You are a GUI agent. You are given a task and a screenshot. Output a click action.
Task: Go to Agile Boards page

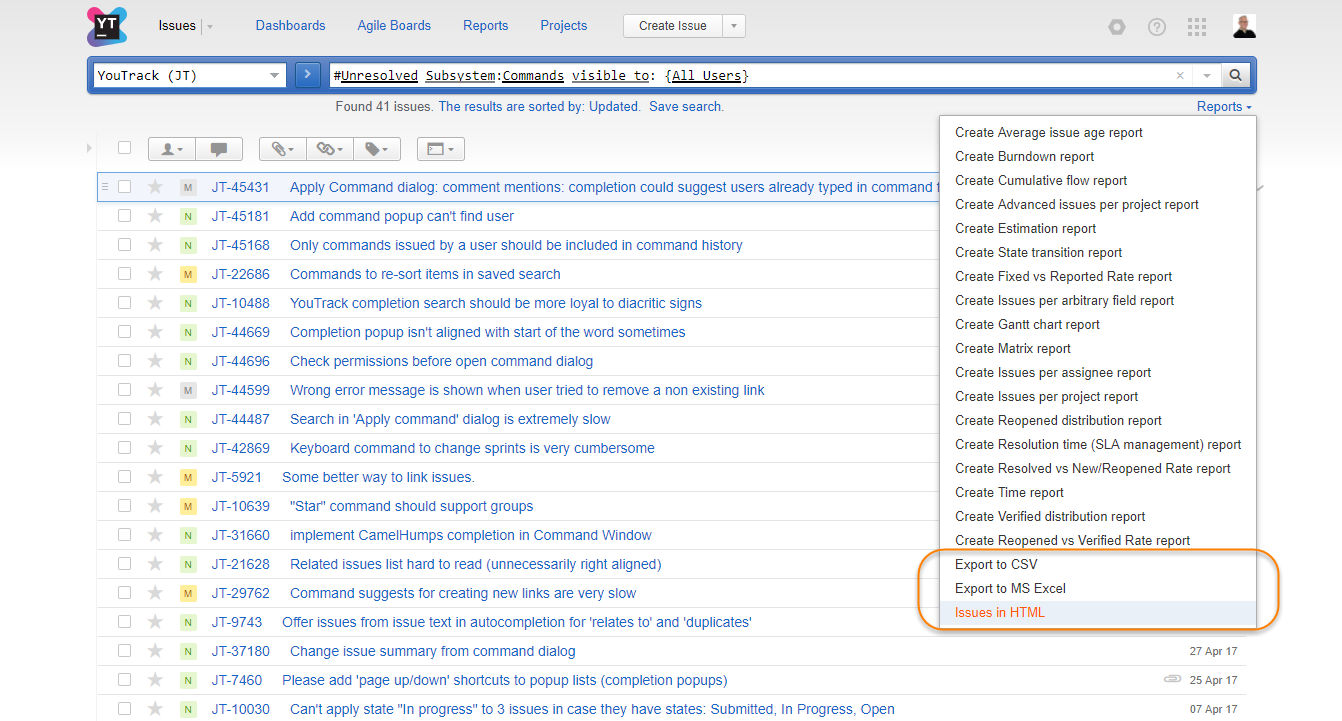click(x=394, y=26)
